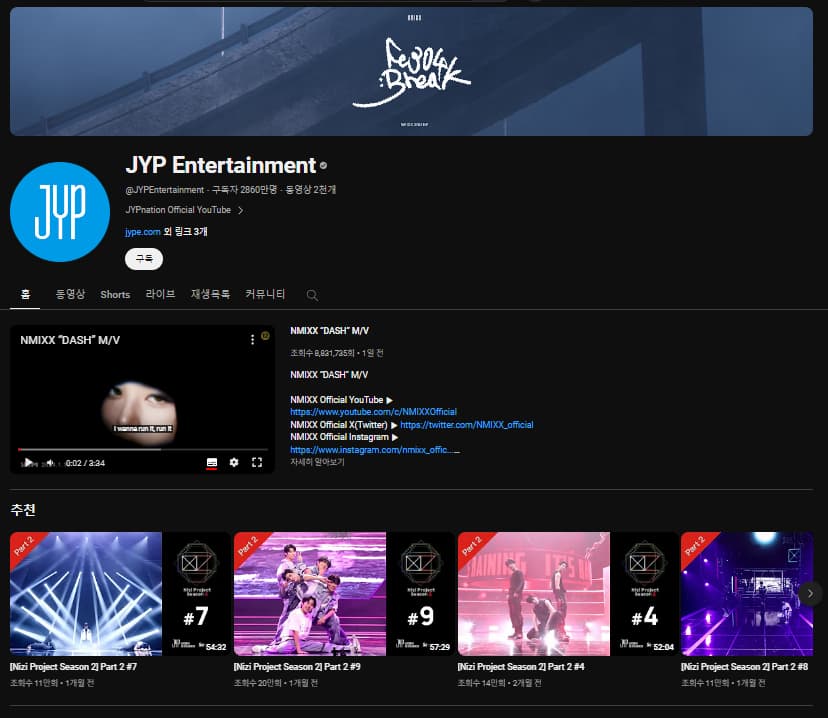
Task: Toggle subscription state via 구독 button
Action: pos(142,258)
